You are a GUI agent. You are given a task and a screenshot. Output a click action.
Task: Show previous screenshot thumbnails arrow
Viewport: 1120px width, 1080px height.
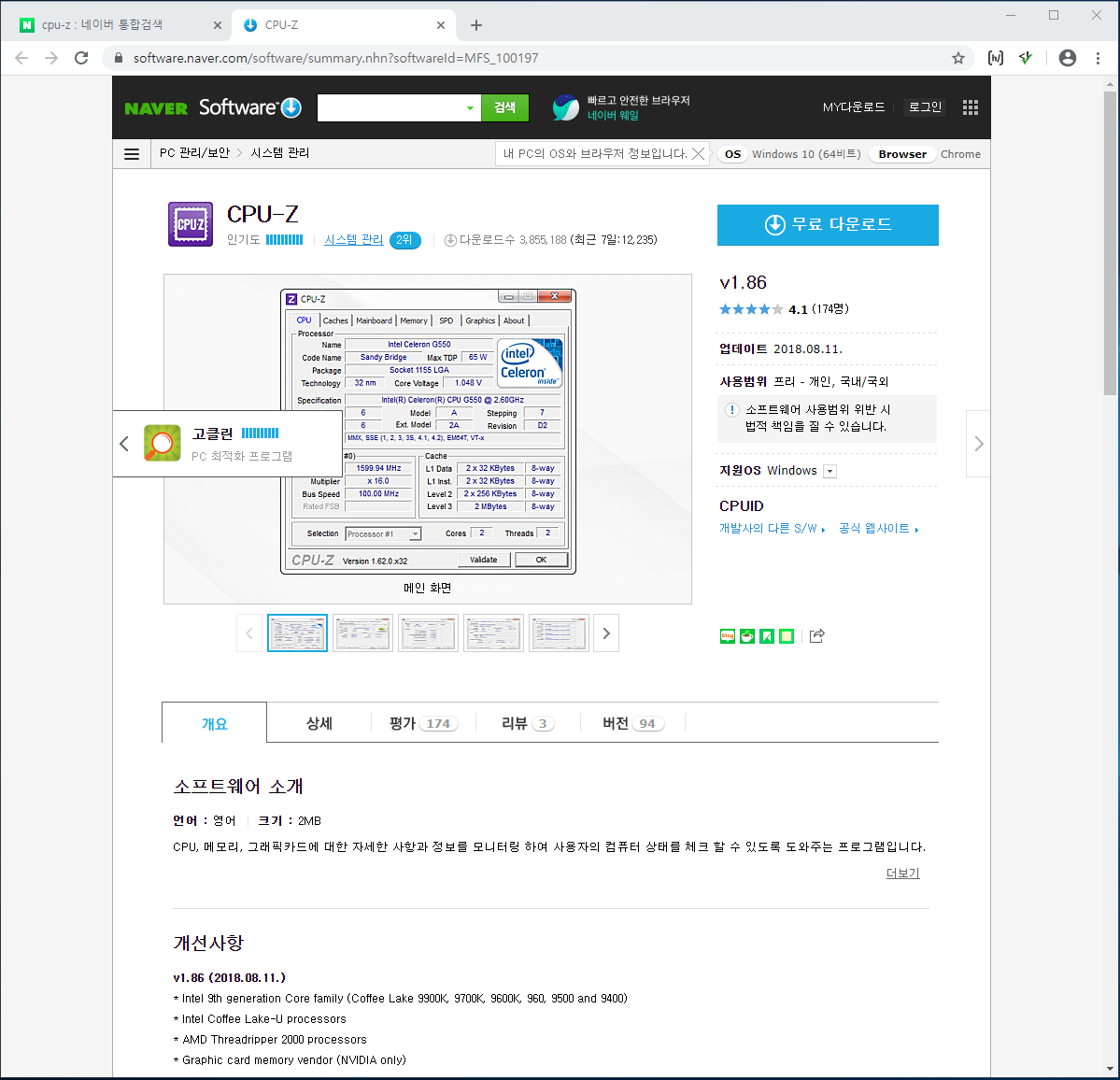(249, 632)
